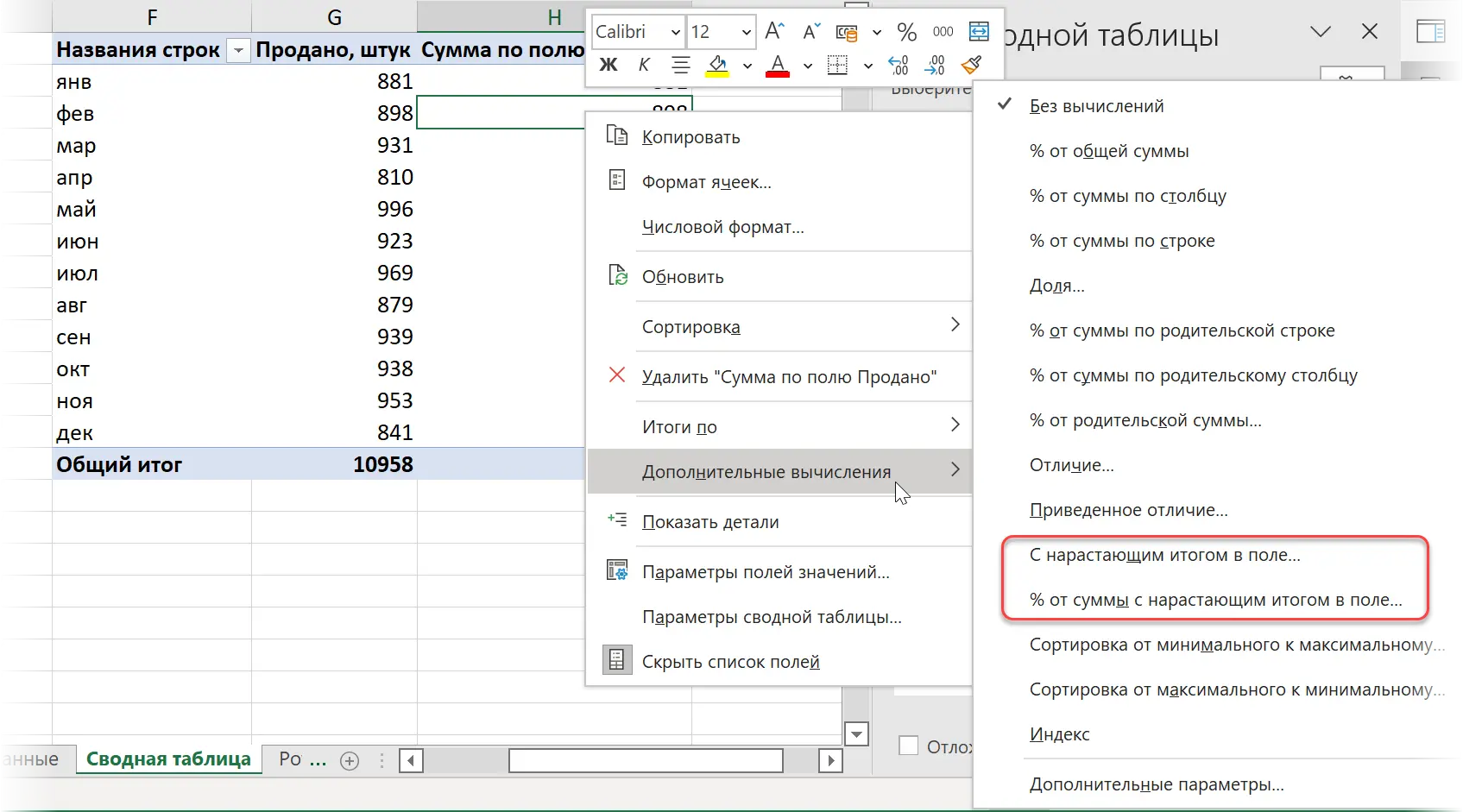Open the accounting number format icon
The width and height of the screenshot is (1463, 812).
point(847,32)
